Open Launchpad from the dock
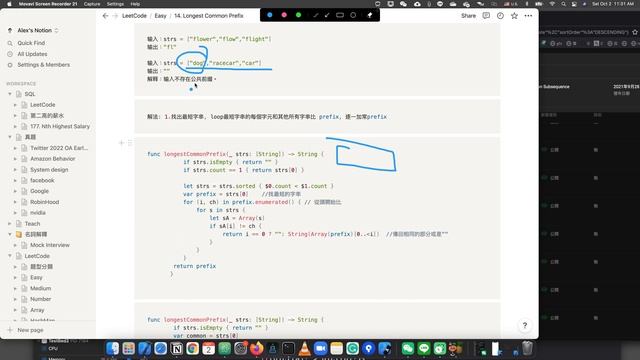This screenshot has width=640, height=360. click(129, 349)
